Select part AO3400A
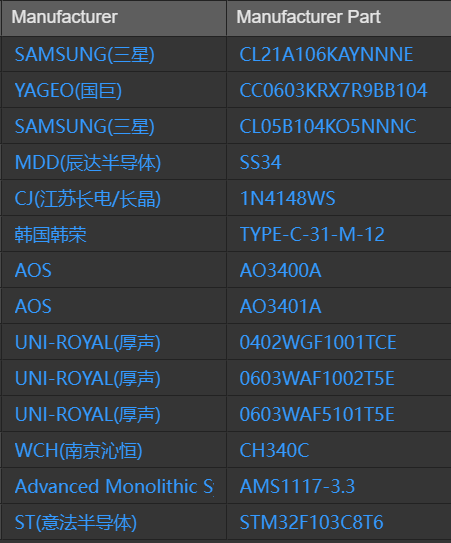The image size is (451, 543). point(281,271)
